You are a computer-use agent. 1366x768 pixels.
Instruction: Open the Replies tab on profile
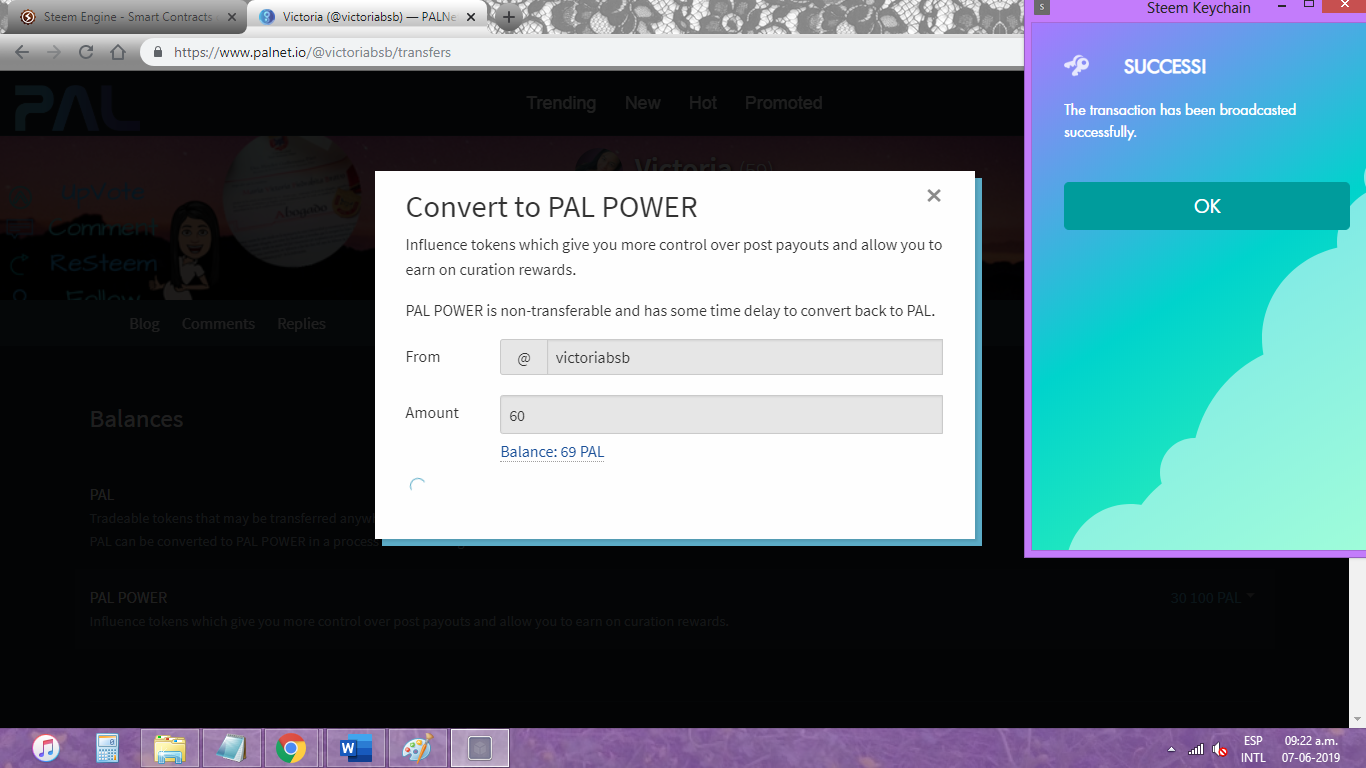click(301, 324)
